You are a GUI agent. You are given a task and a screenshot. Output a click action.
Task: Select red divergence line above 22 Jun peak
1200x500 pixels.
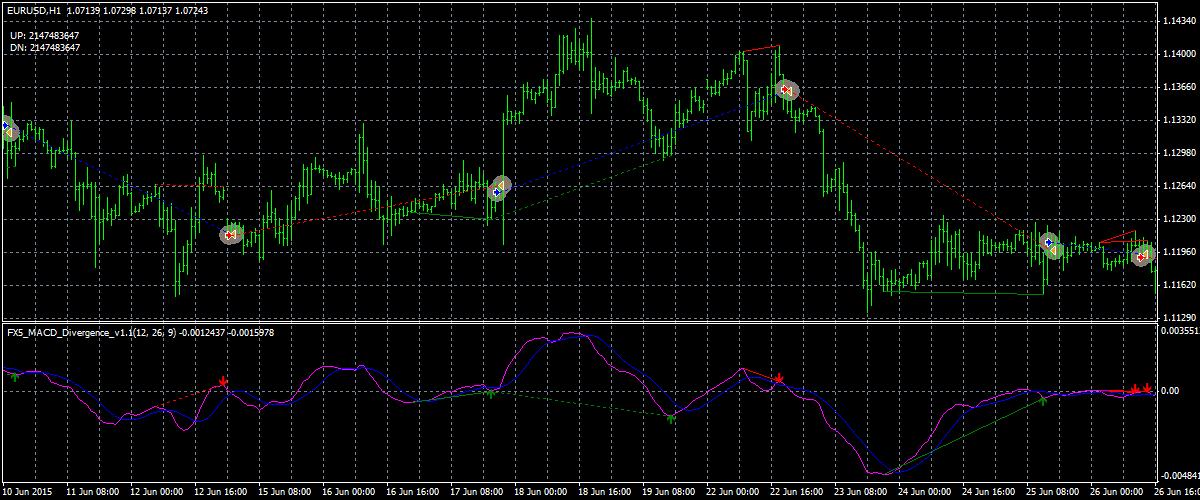pyautogui.click(x=760, y=48)
